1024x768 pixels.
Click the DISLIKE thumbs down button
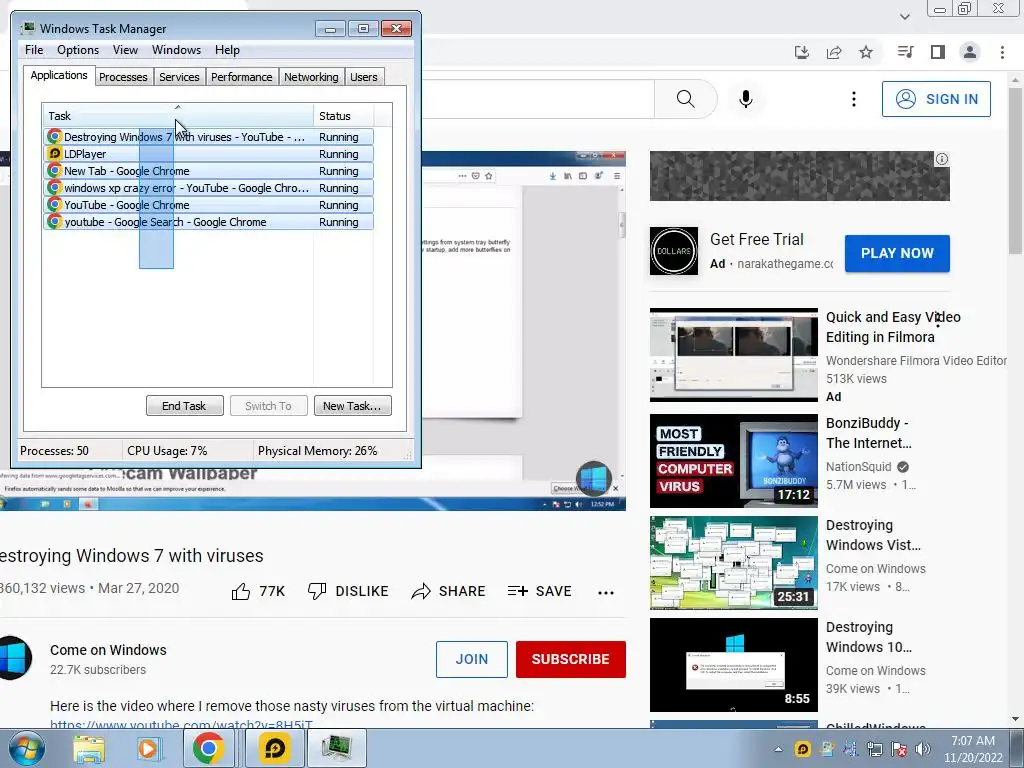tap(347, 592)
